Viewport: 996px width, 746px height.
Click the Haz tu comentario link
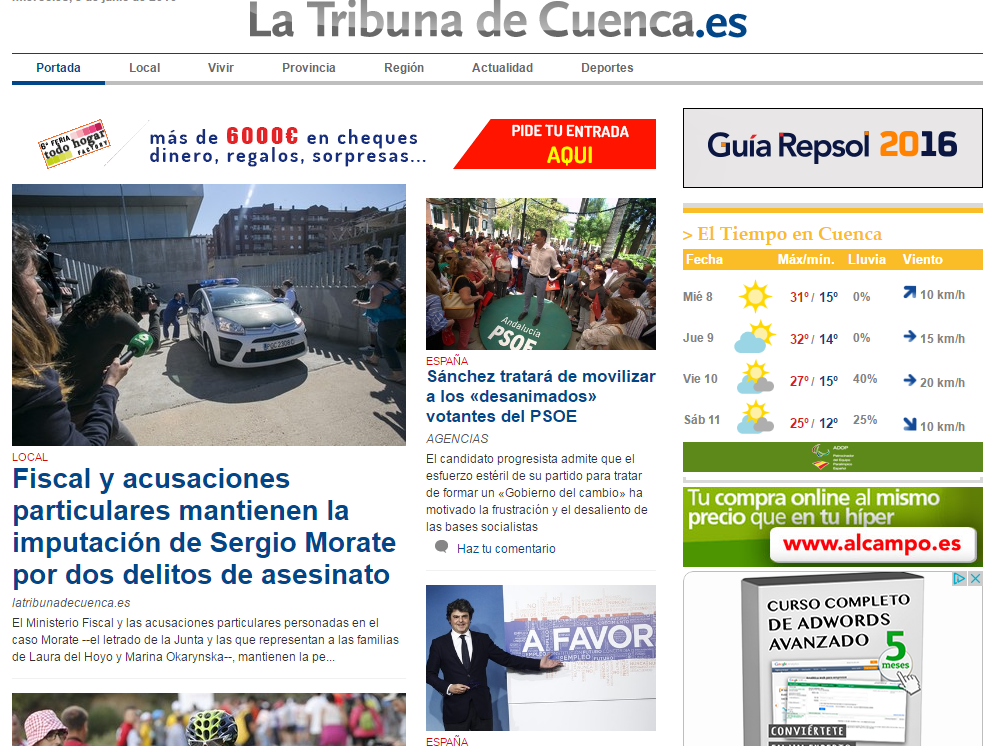[x=506, y=548]
